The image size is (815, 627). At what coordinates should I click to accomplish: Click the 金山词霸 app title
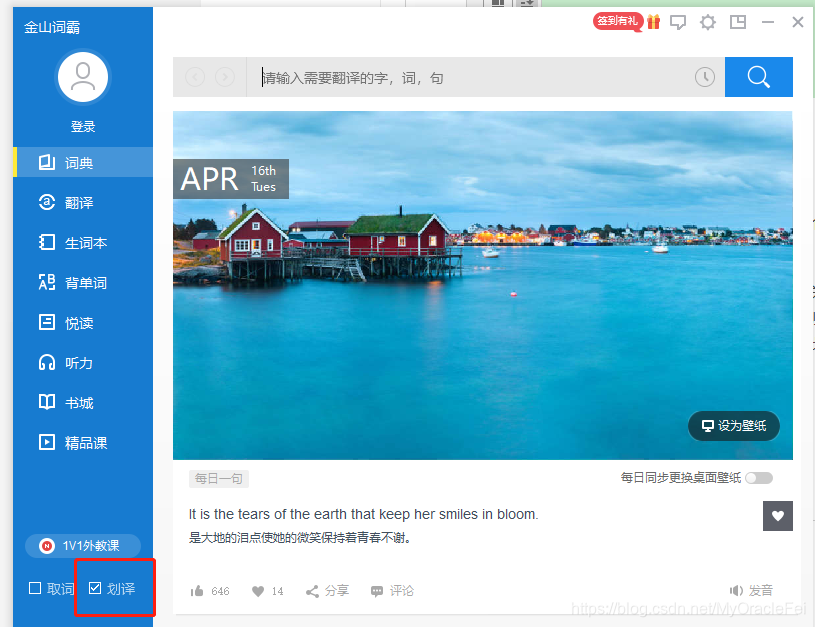pos(52,27)
